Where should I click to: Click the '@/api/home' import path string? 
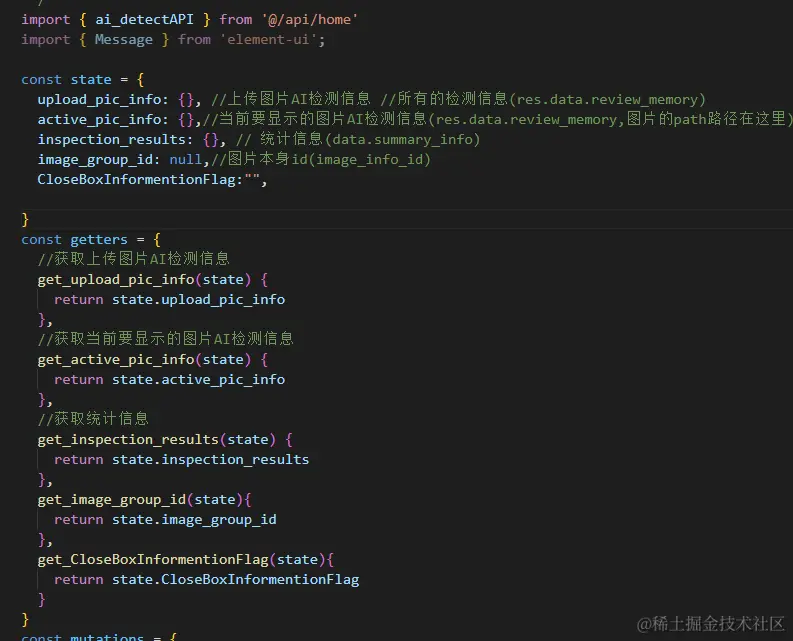[310, 20]
